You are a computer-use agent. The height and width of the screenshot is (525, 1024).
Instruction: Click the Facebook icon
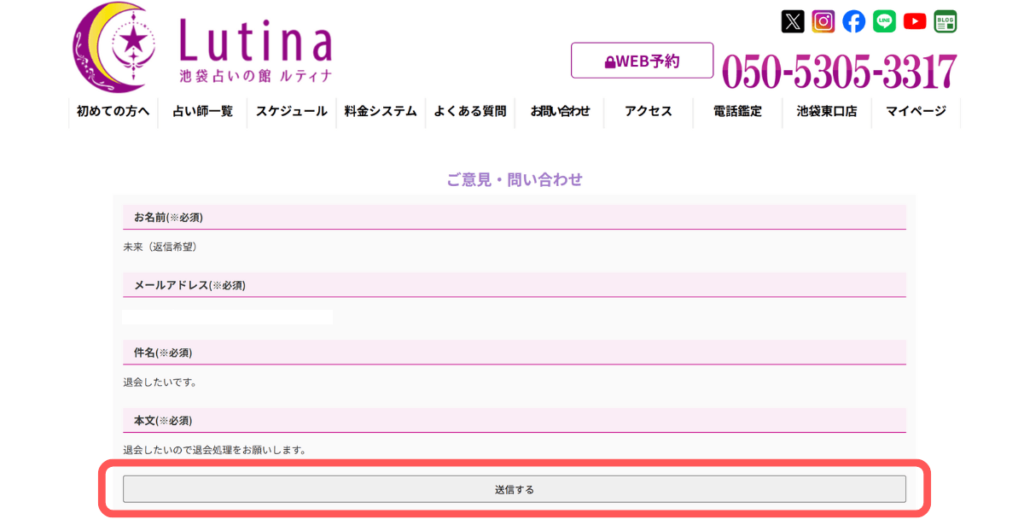(853, 21)
